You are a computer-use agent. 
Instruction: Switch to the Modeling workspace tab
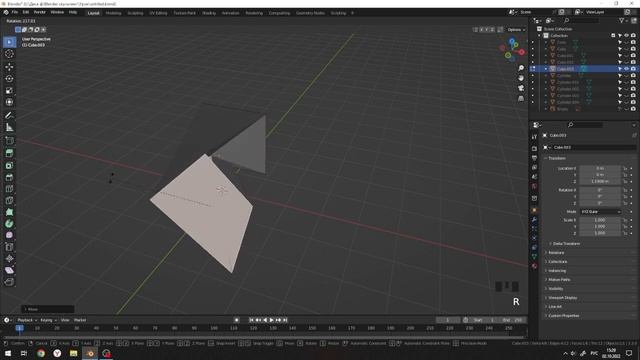pos(113,13)
